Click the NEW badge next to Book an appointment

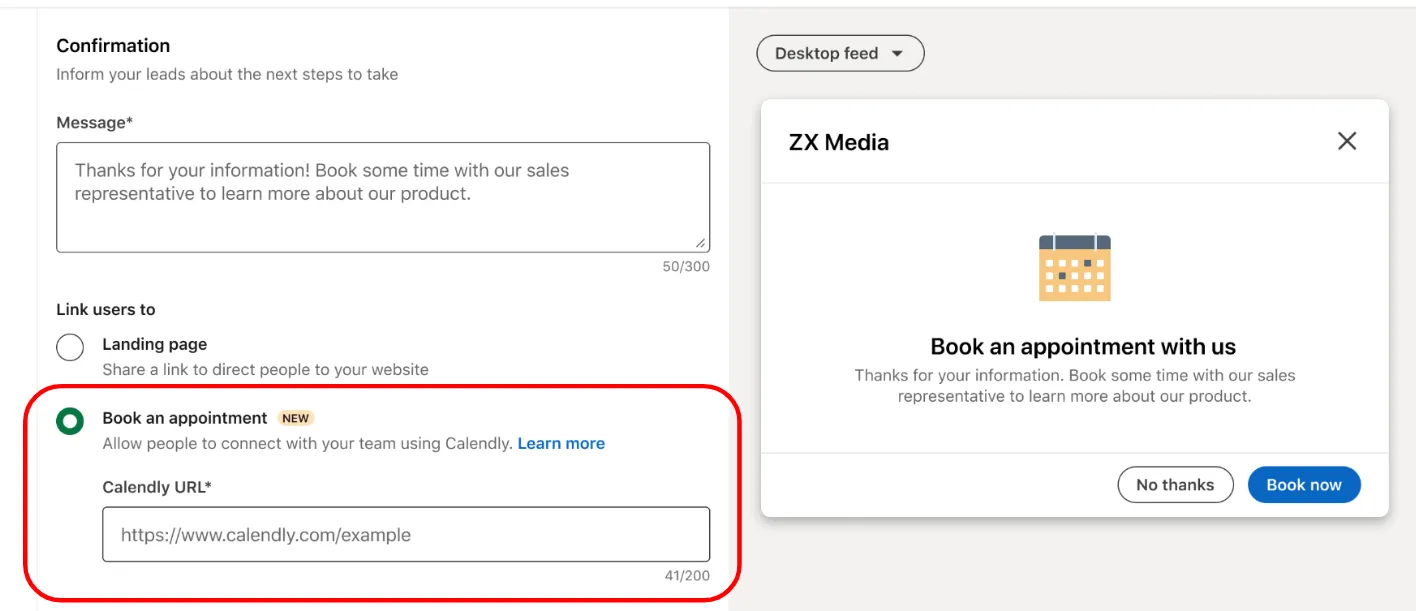295,418
